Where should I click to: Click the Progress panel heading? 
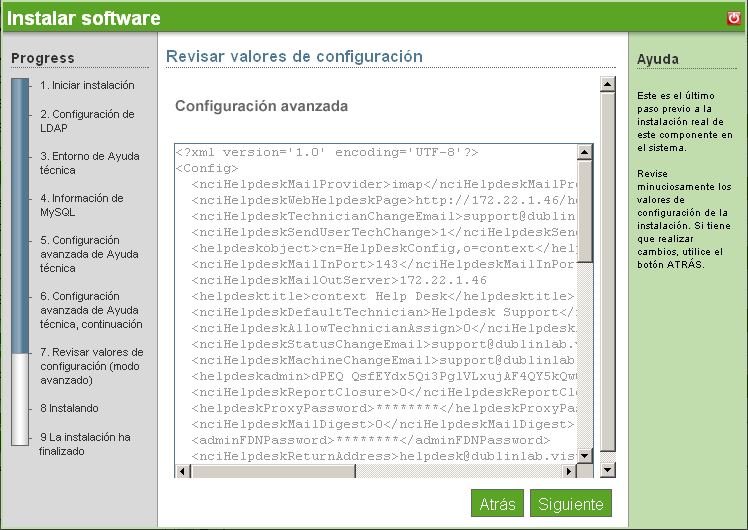click(43, 58)
